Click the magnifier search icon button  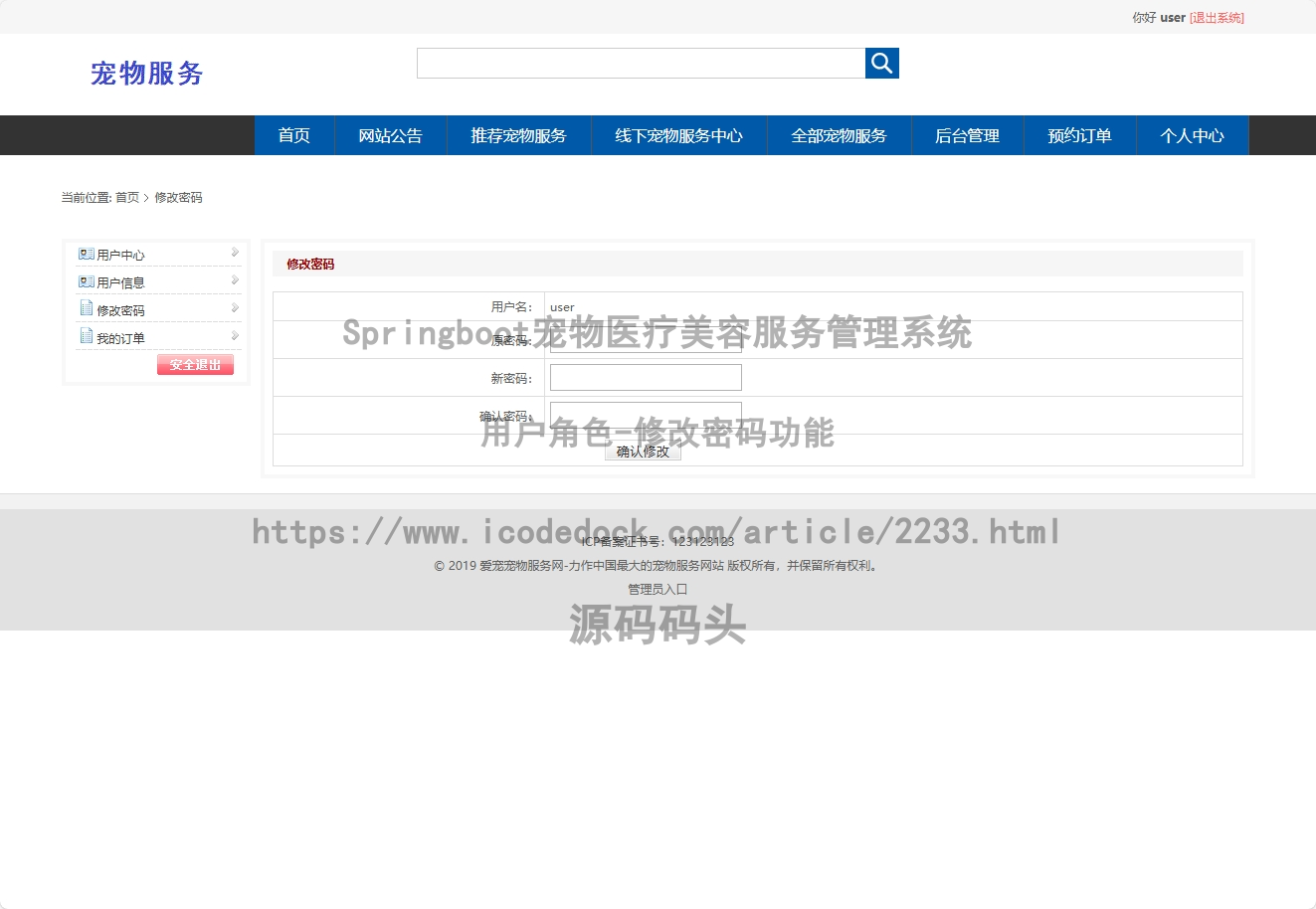881,63
